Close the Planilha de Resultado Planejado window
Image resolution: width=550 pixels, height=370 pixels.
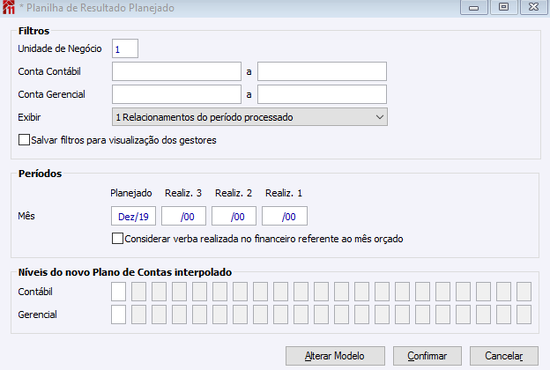tap(534, 7)
